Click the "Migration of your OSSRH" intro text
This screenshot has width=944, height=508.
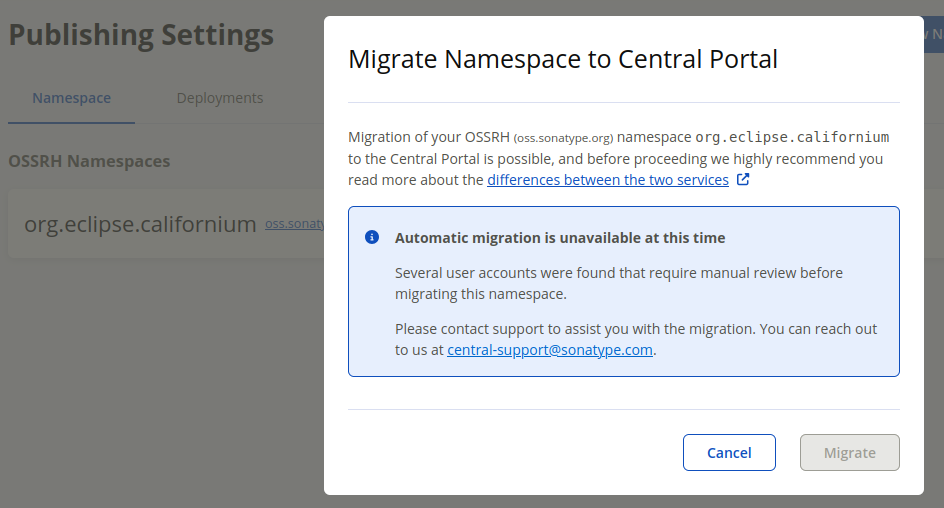(428, 137)
